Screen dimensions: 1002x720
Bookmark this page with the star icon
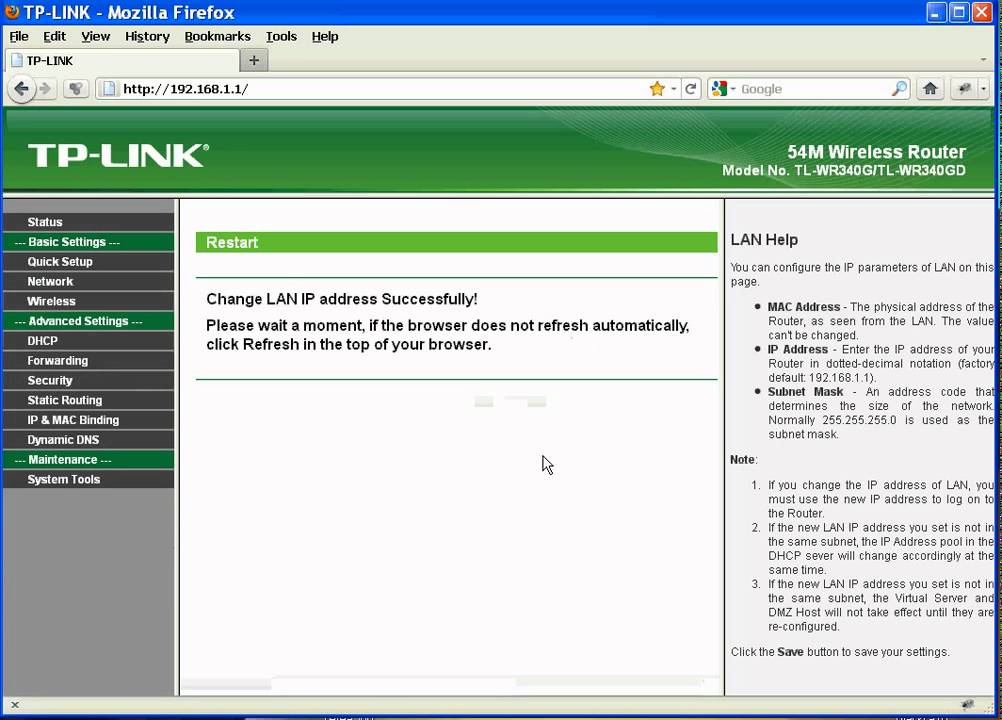(656, 89)
